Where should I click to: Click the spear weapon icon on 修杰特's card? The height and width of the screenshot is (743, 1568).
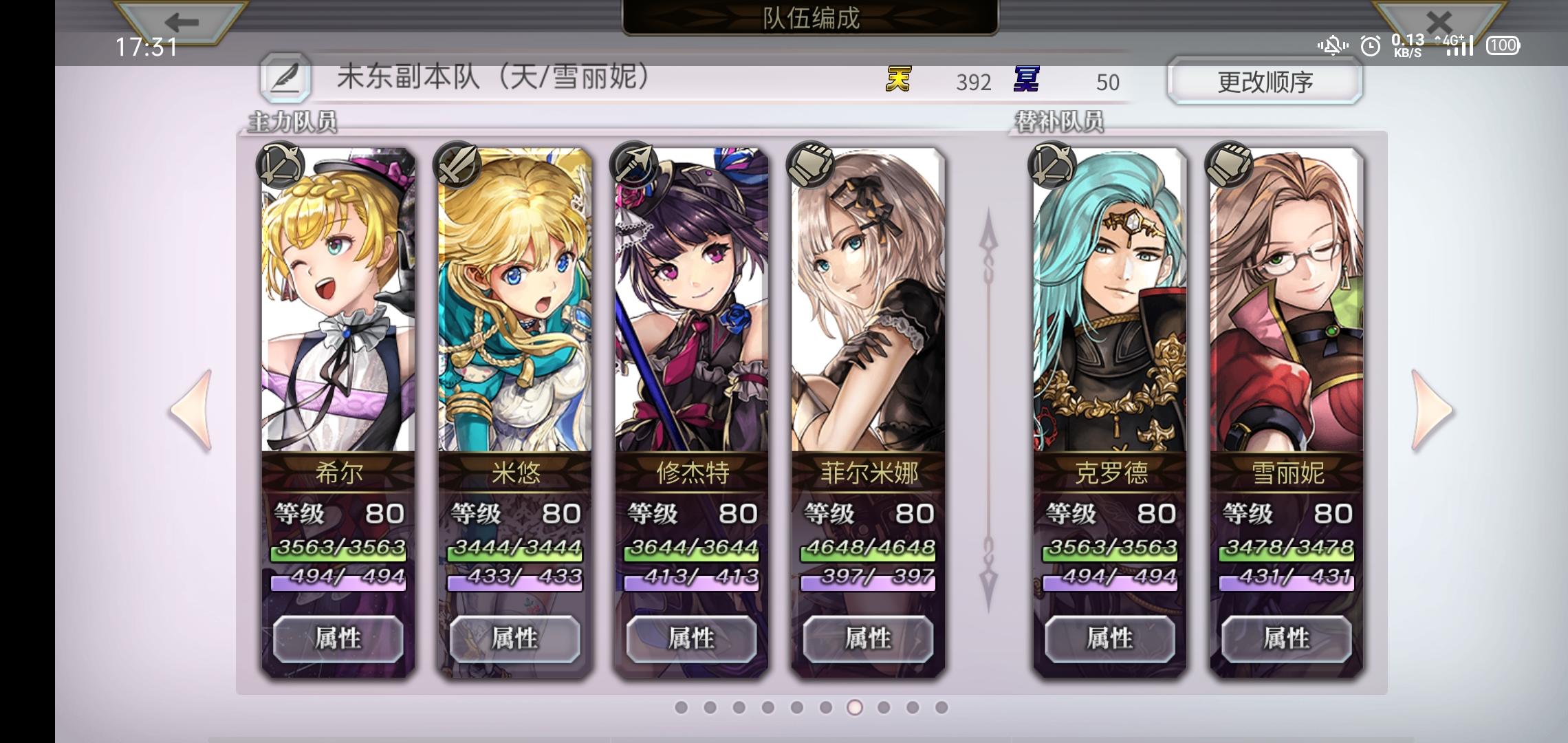coord(633,164)
